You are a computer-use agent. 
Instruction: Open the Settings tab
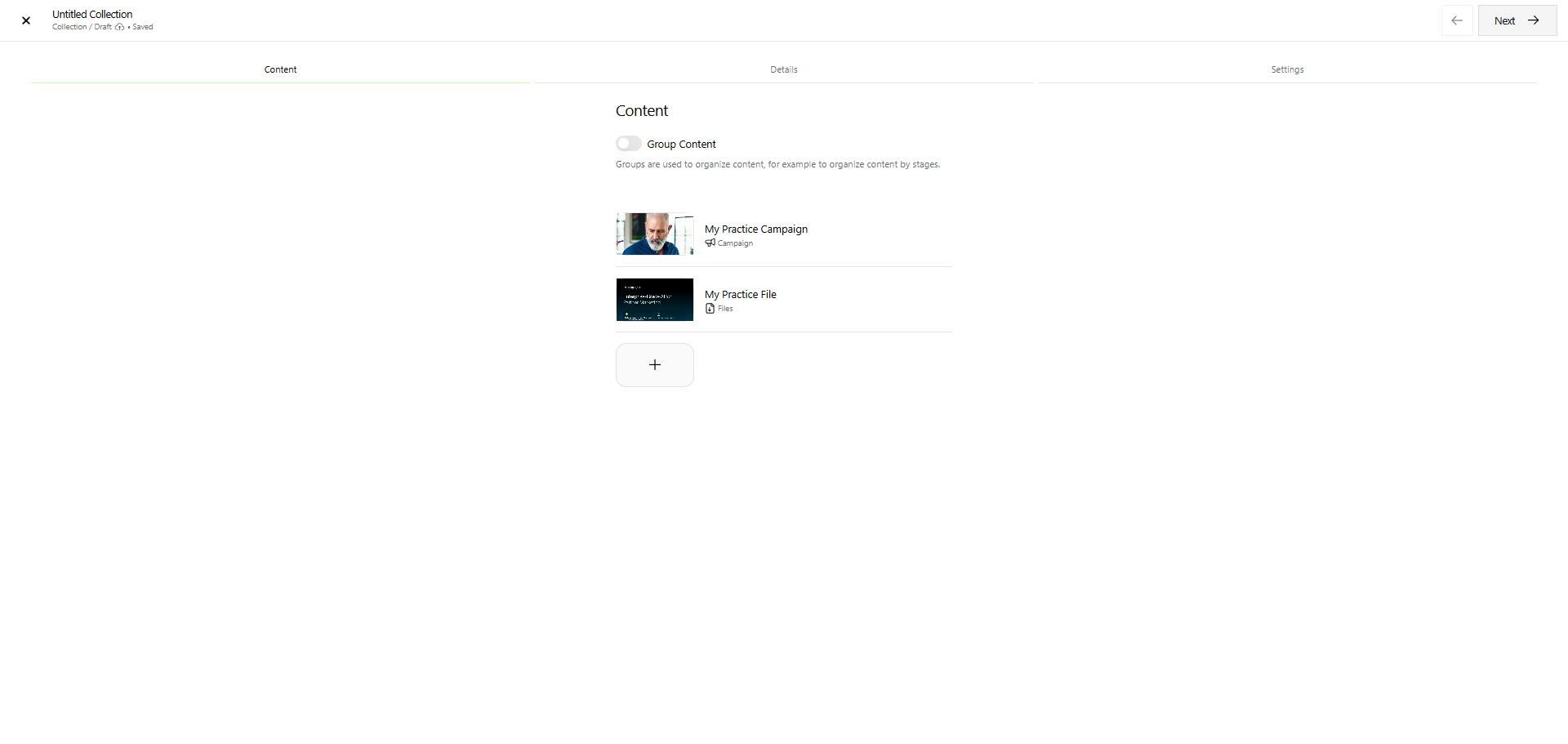pos(1287,69)
